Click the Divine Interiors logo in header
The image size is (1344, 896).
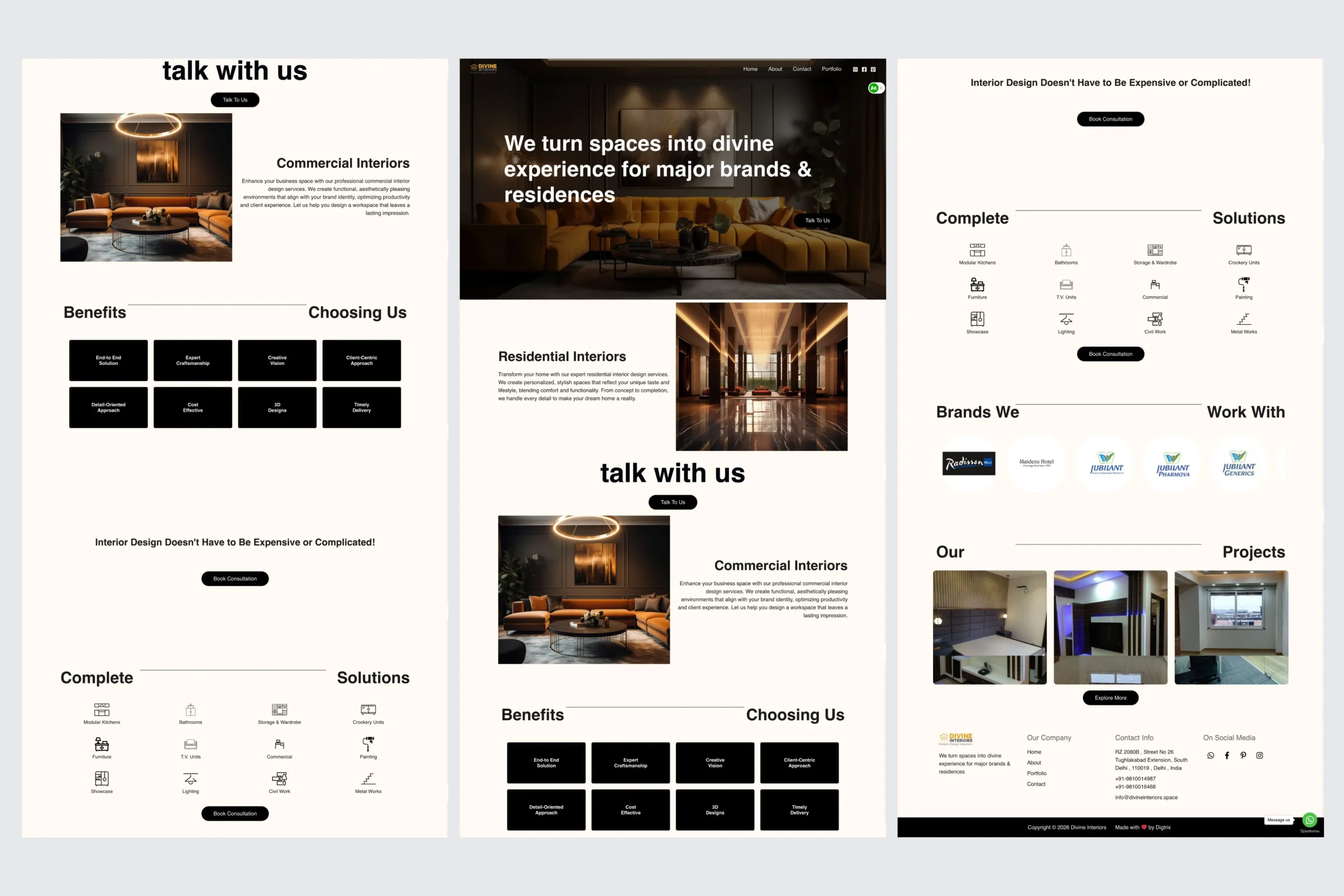click(484, 67)
